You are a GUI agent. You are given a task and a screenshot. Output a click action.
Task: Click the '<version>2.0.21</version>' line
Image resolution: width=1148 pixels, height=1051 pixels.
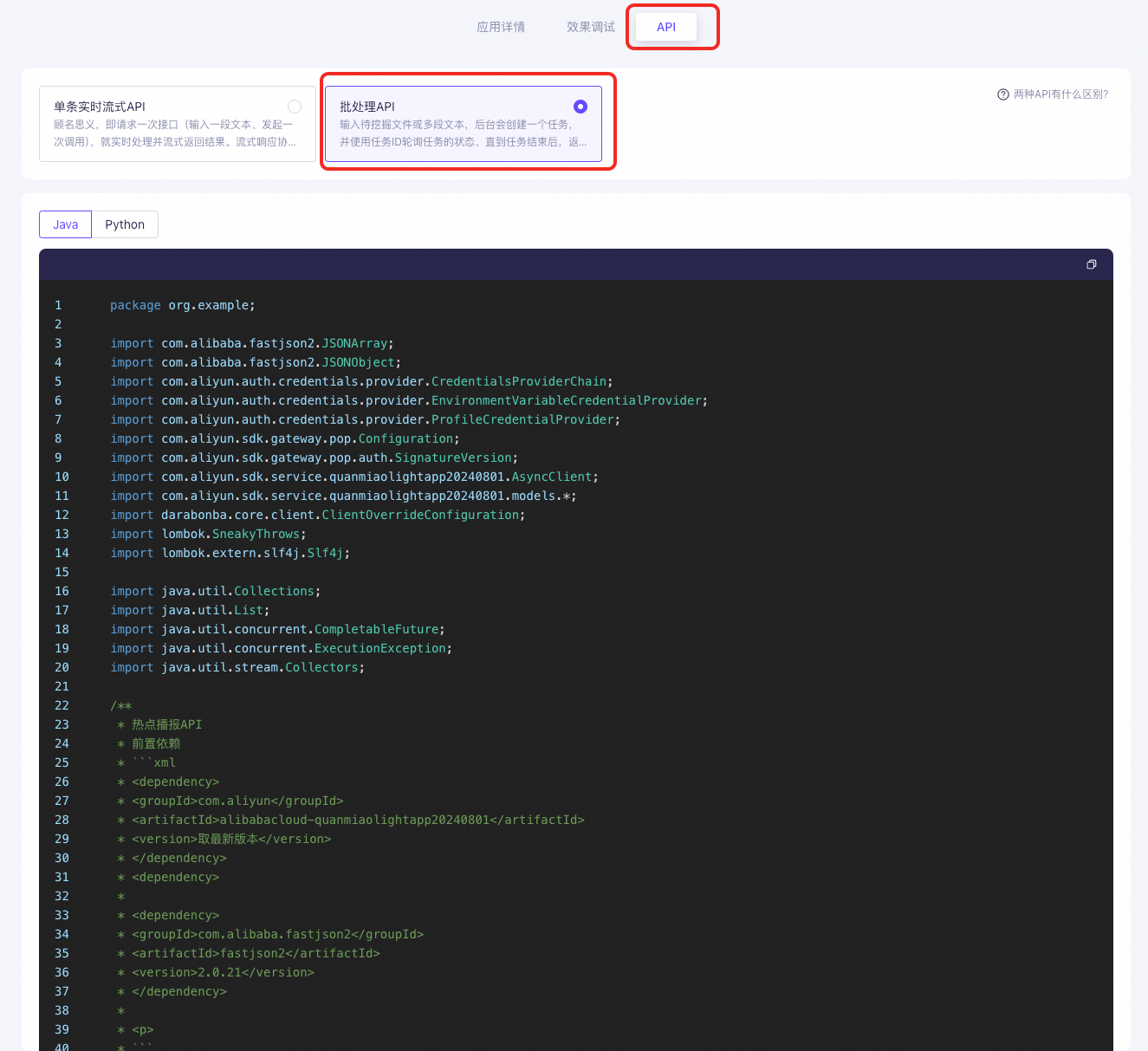tap(216, 972)
